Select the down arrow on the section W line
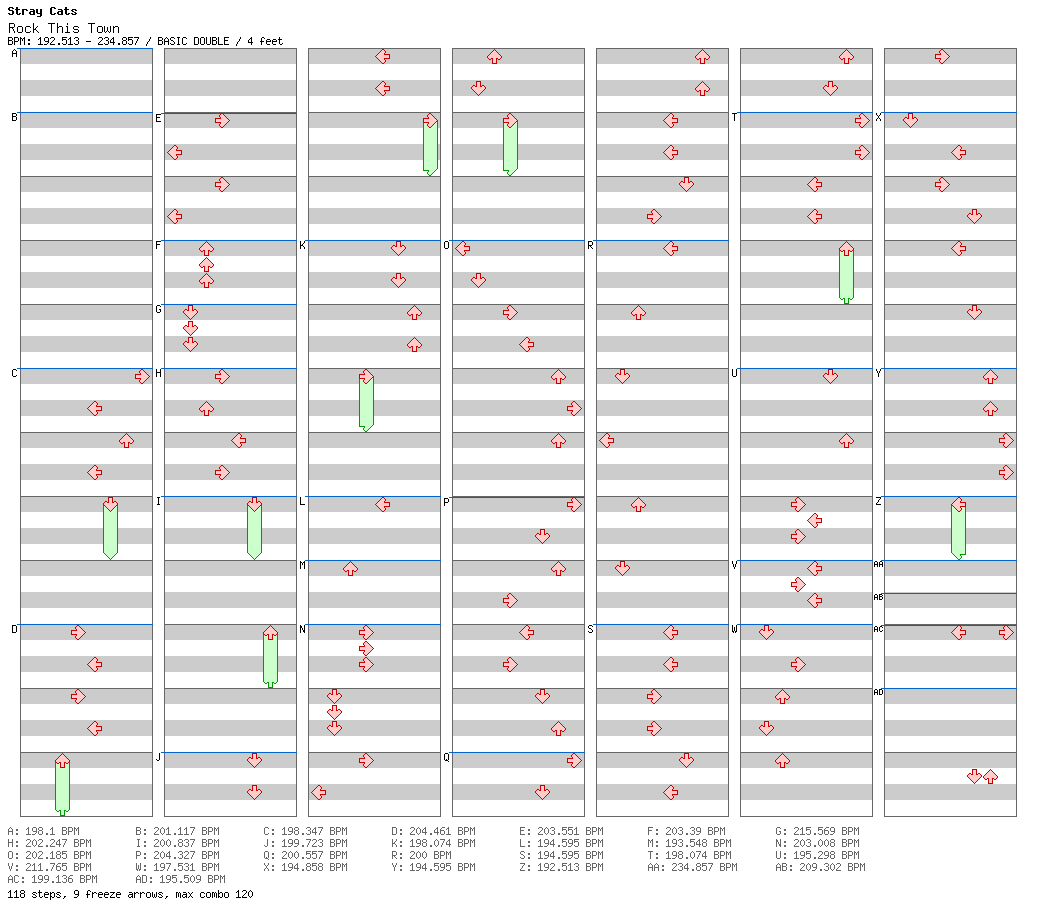Viewport: 1040px width, 924px height. point(766,633)
